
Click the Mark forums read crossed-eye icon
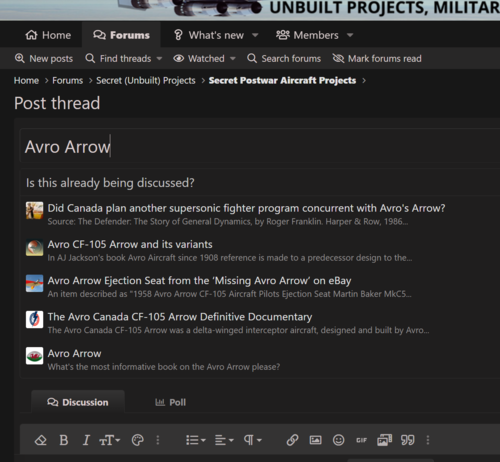click(x=338, y=59)
